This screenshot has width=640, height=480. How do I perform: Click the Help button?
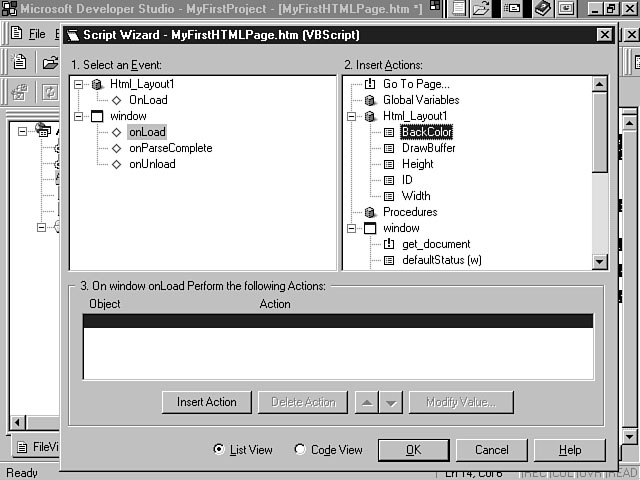(569, 450)
